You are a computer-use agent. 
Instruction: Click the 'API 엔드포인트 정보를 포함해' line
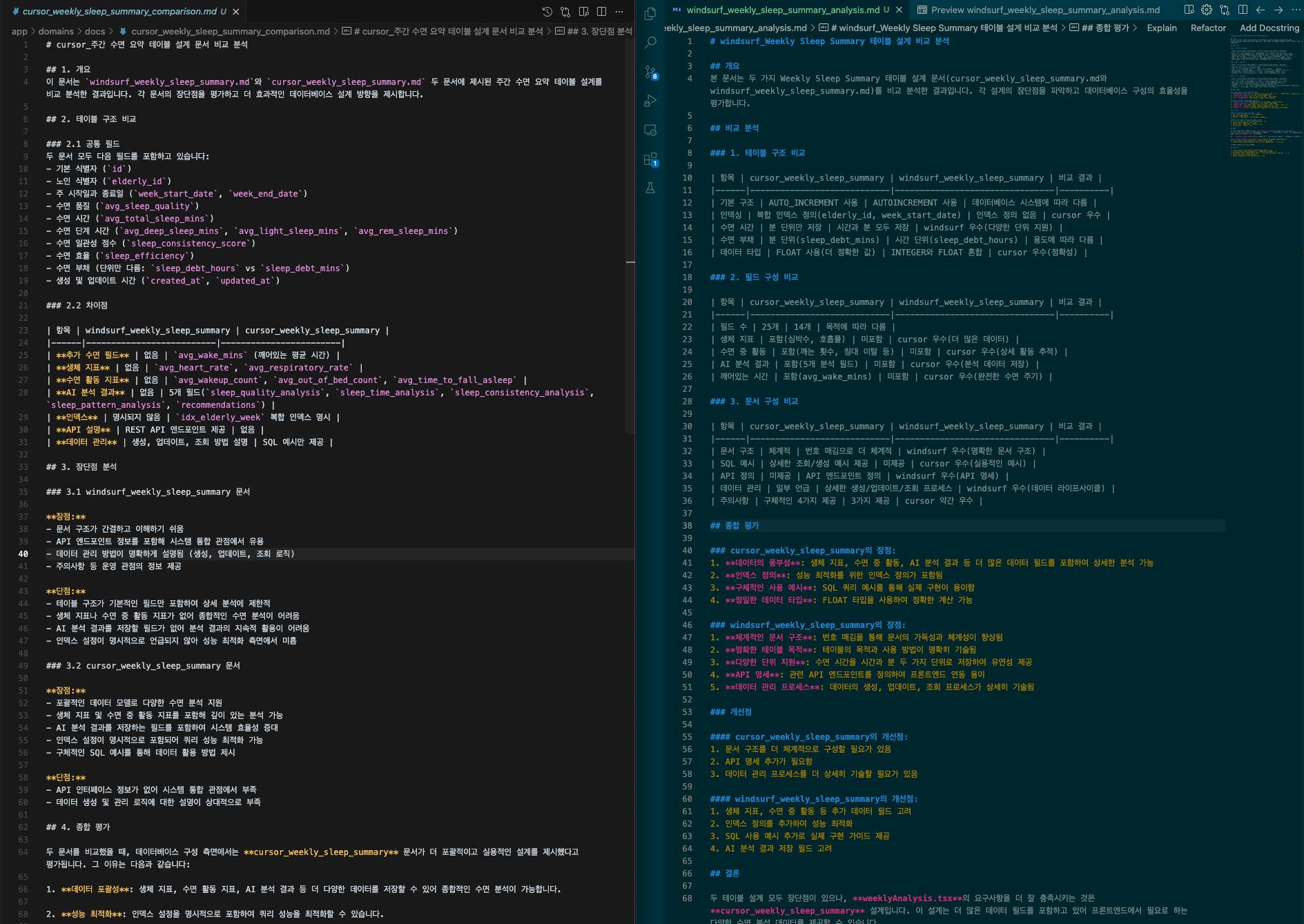coord(155,541)
